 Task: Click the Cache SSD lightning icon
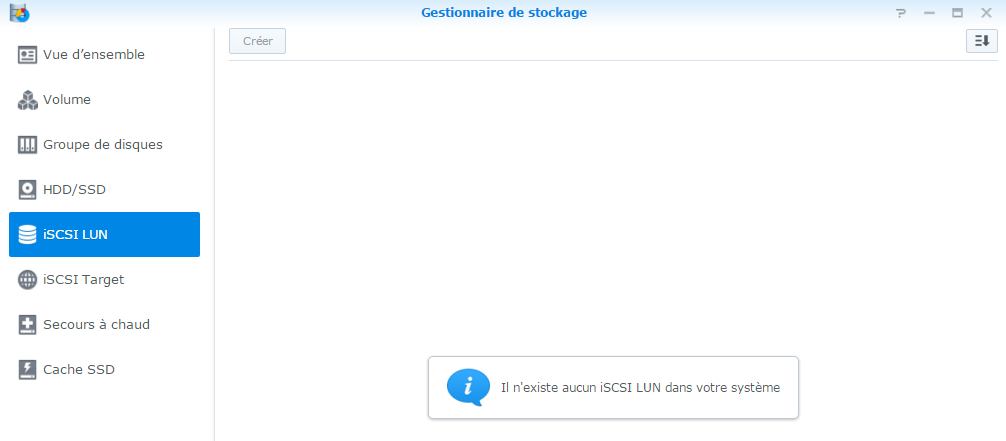(x=27, y=370)
